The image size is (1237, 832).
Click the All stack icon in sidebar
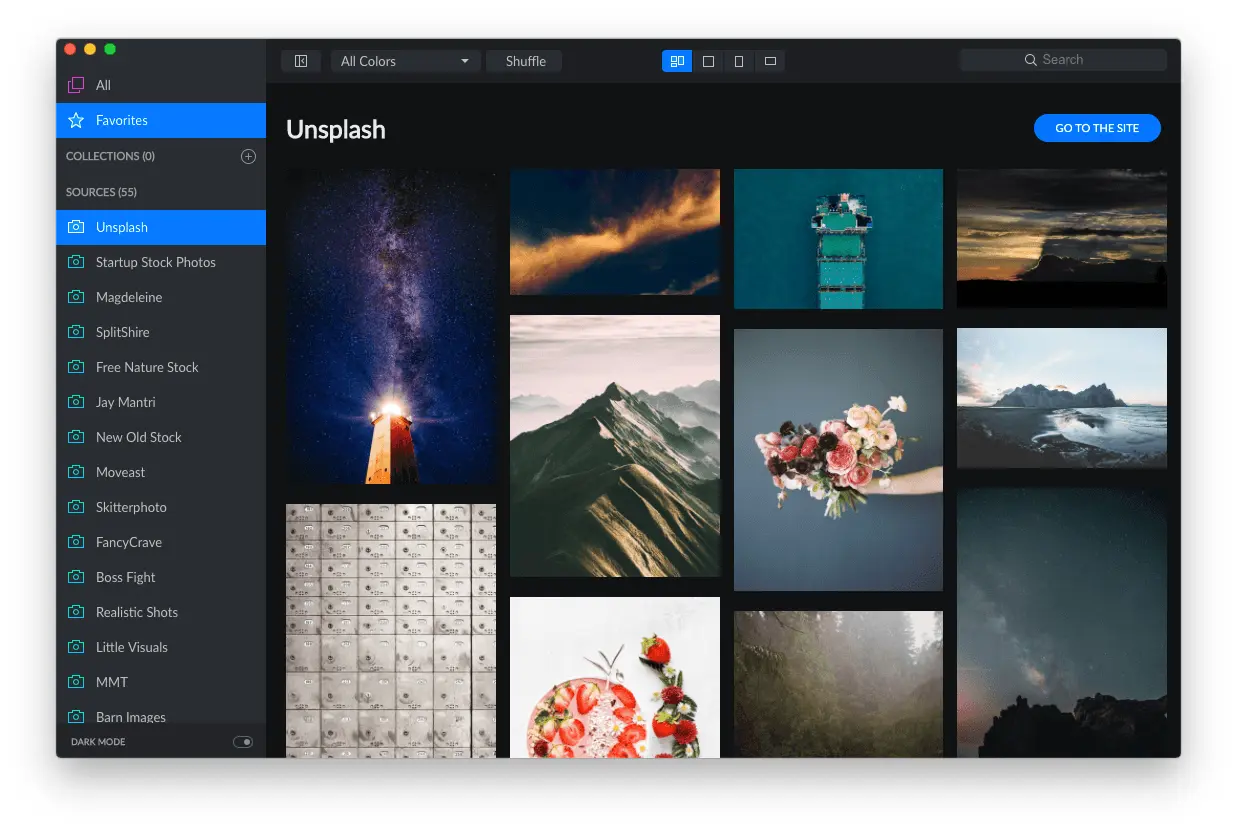pos(76,85)
